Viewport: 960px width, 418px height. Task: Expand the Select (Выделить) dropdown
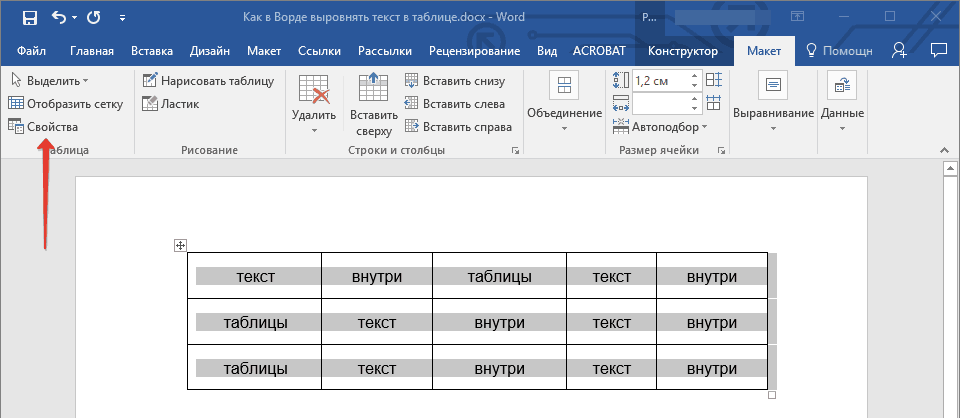pyautogui.click(x=50, y=80)
